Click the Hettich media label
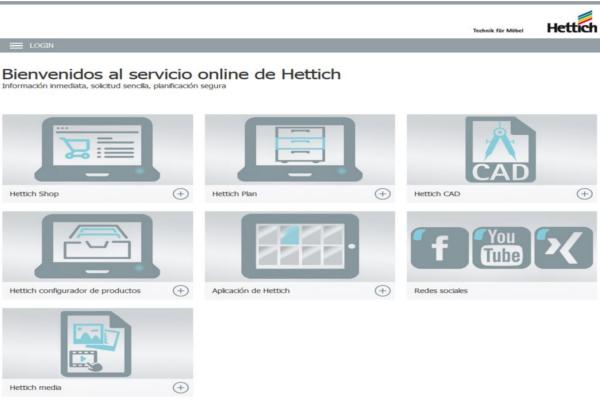The image size is (600, 400). click(x=35, y=387)
